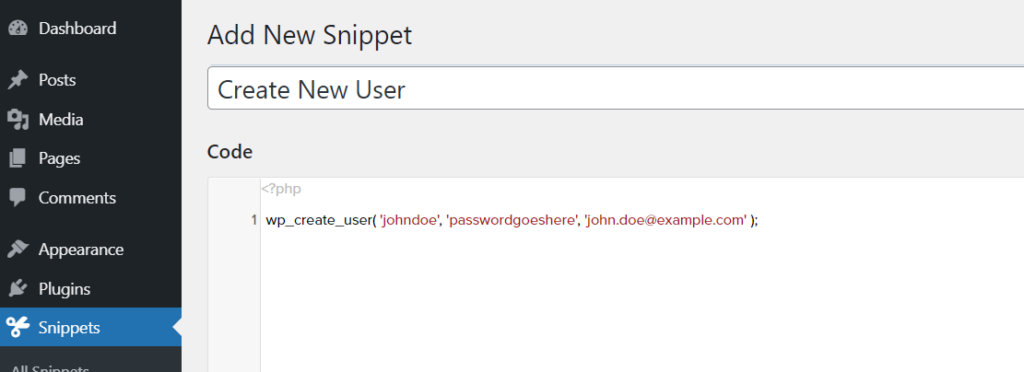Click the wp_create_user function name
The image size is (1024, 372).
[x=318, y=221]
